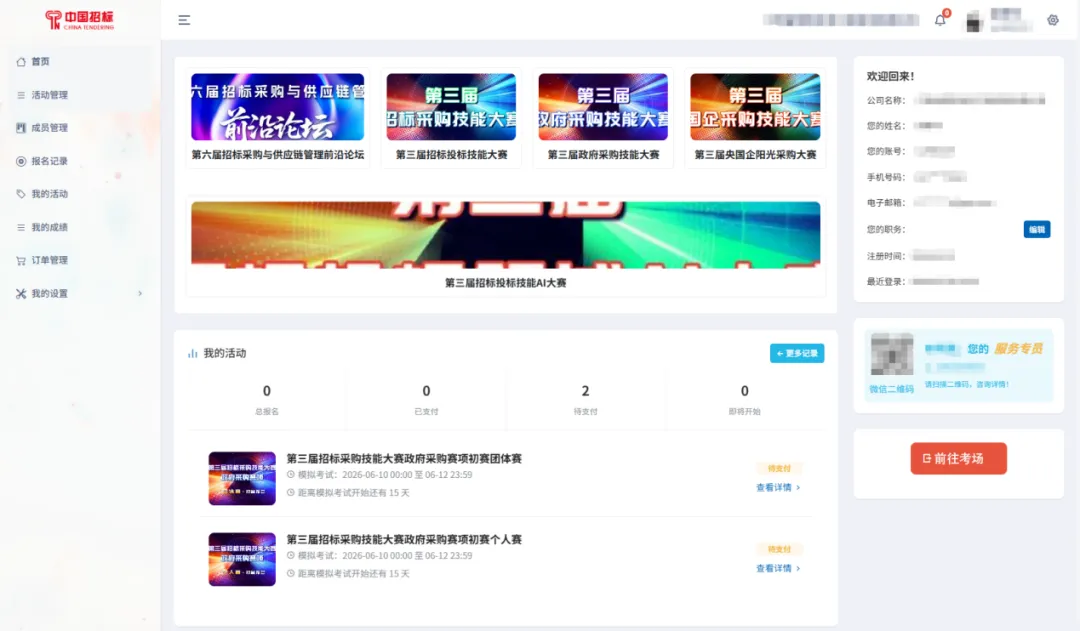The width and height of the screenshot is (1080, 631).
Task: Click the 服务专员 text
Action: coord(1018,349)
